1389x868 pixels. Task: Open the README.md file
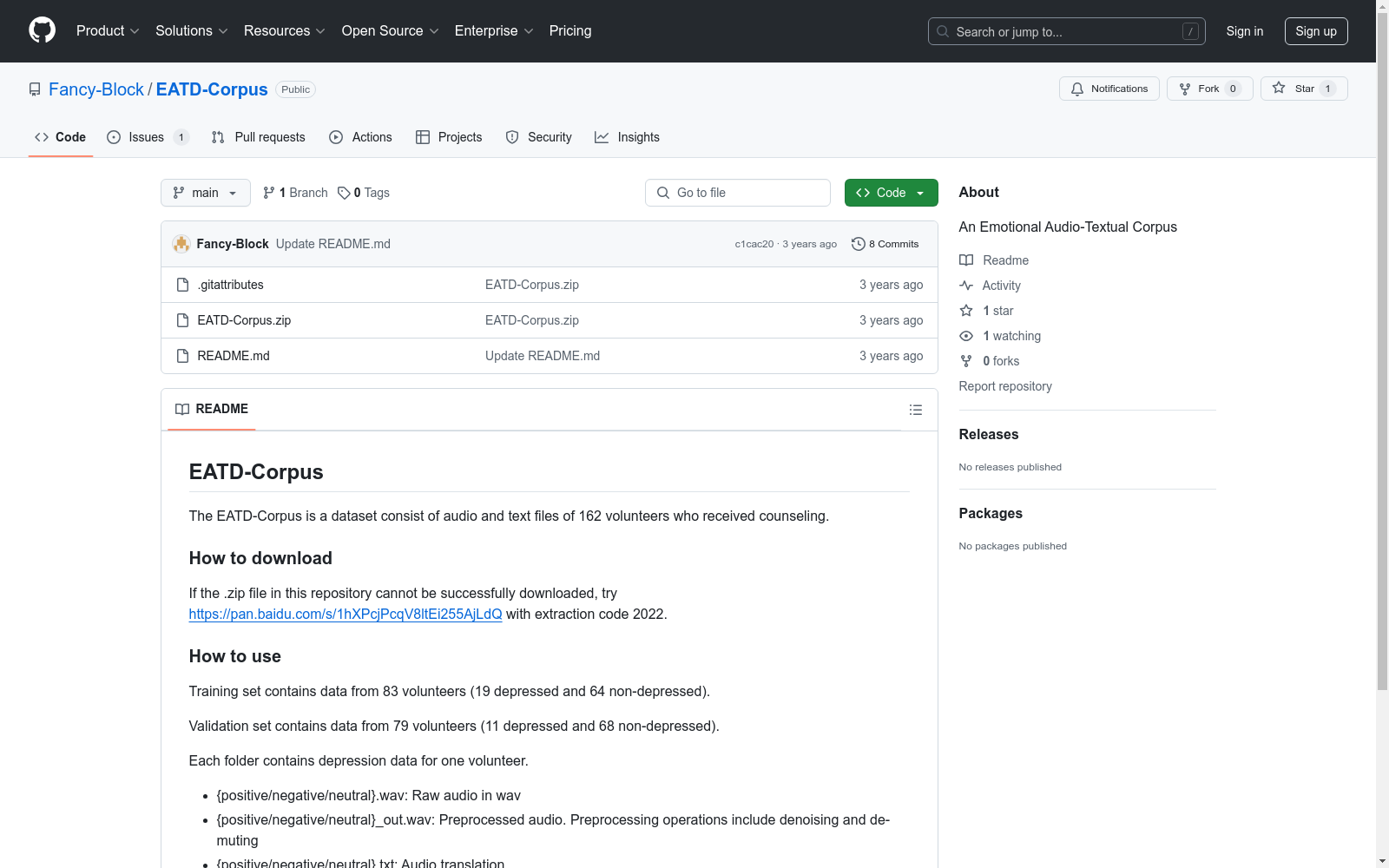[234, 356]
